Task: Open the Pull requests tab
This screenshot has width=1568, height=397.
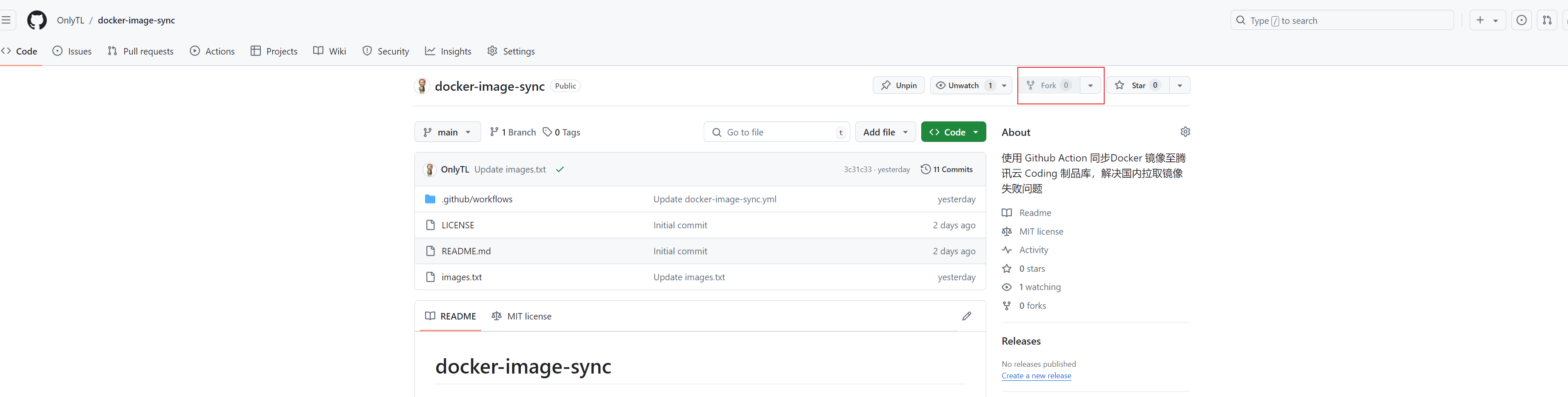Action: point(140,51)
